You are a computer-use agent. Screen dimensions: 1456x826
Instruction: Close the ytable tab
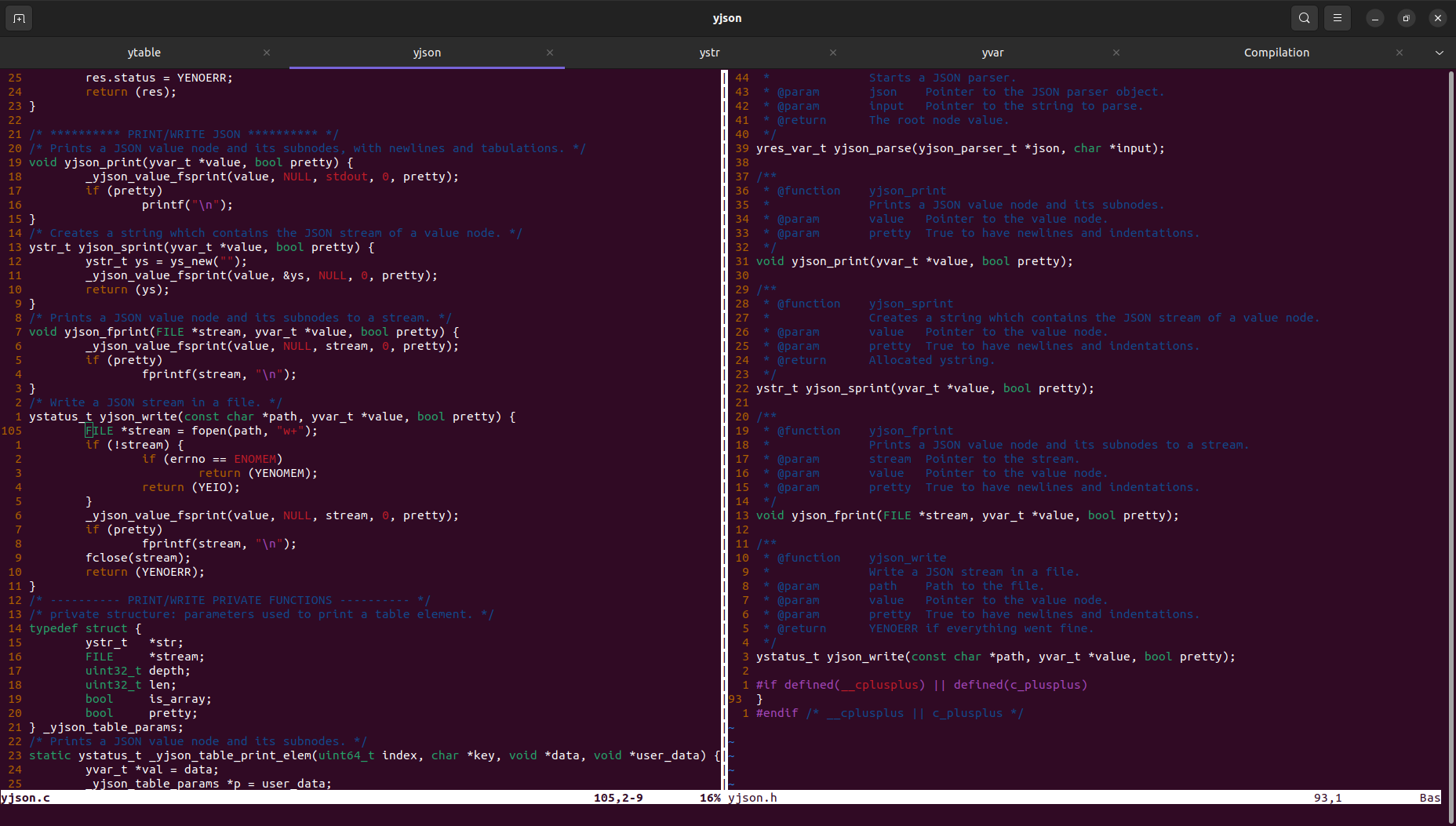pos(267,53)
